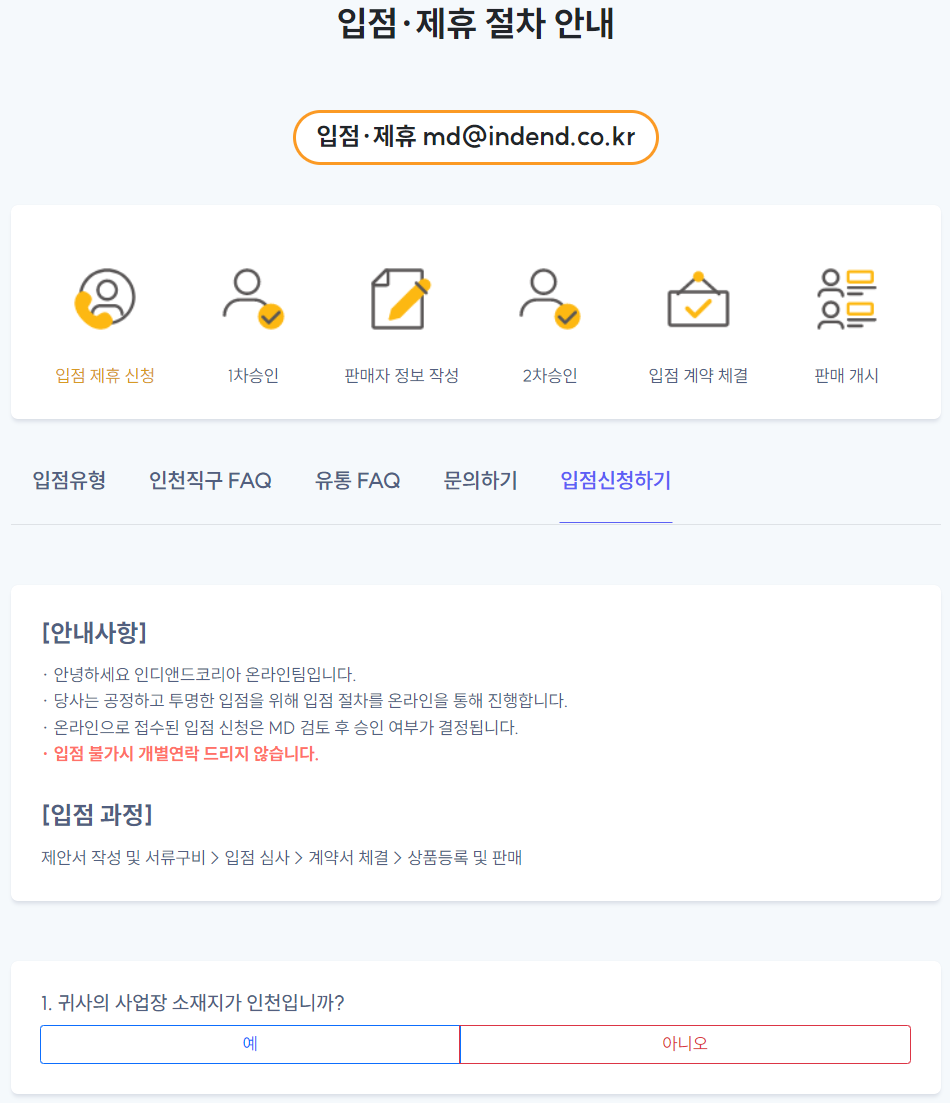Click the 입점 제휴 신청 step label
Image resolution: width=950 pixels, height=1103 pixels.
pos(105,376)
